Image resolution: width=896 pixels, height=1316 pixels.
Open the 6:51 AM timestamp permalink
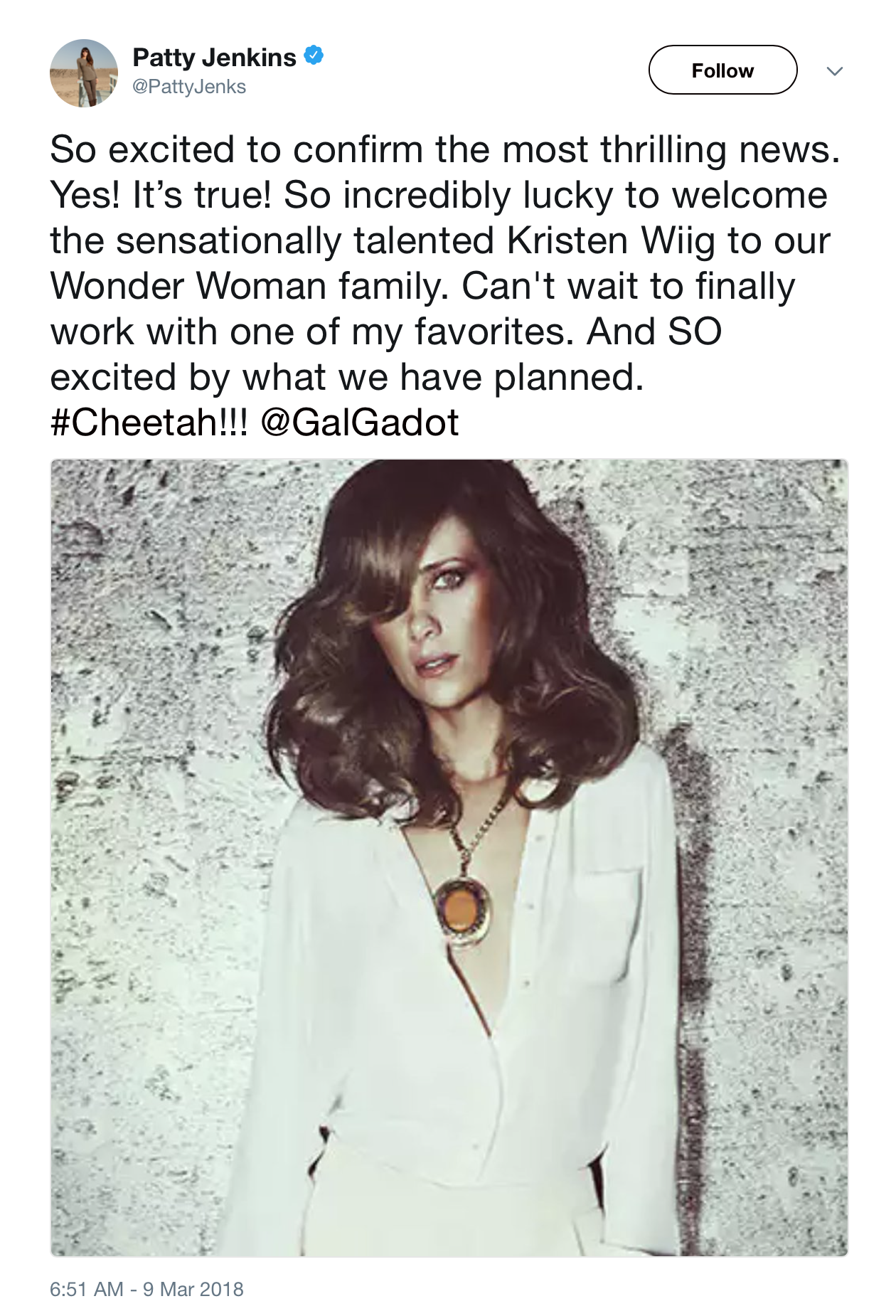point(87,1289)
